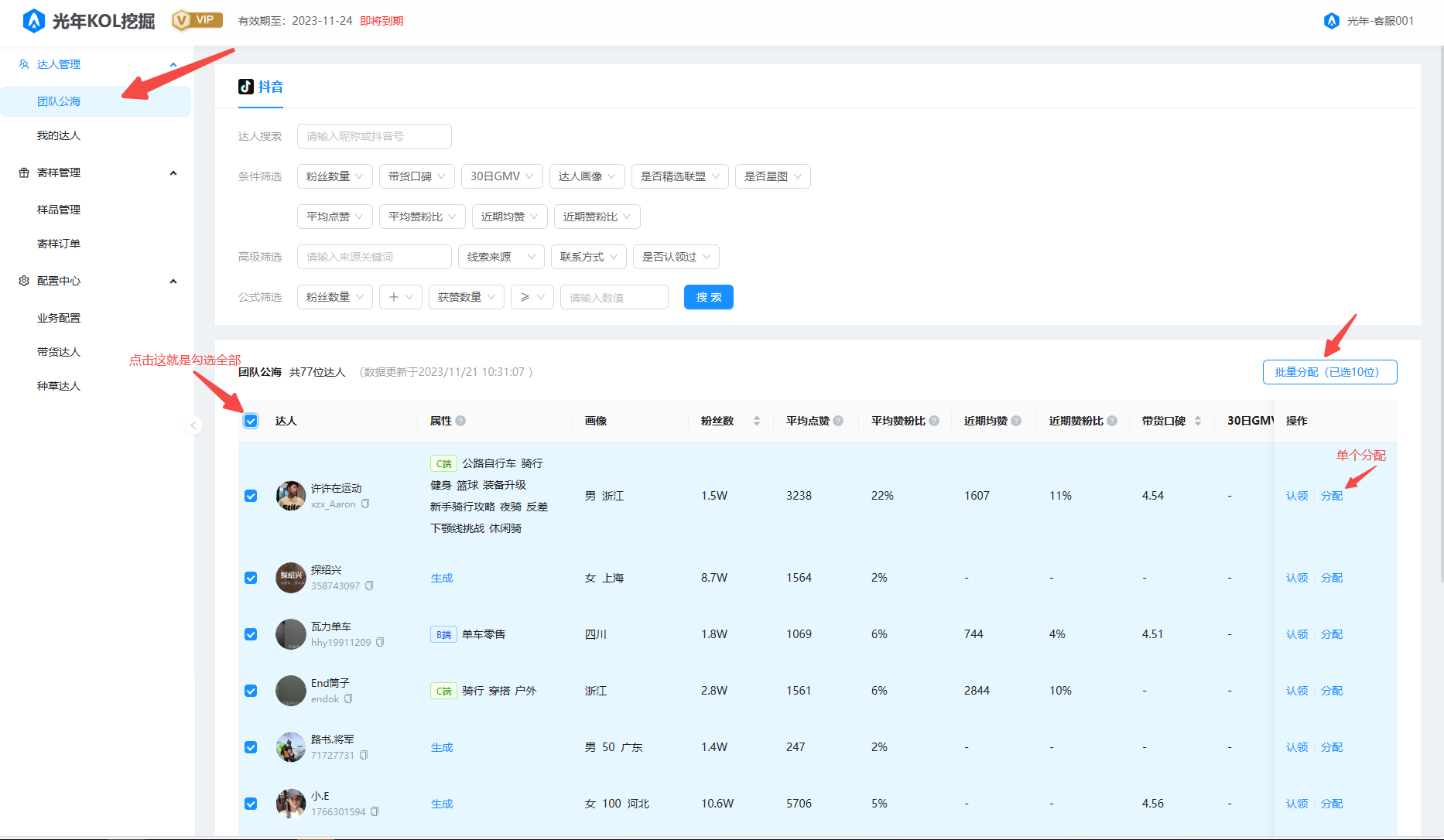The height and width of the screenshot is (840, 1444).
Task: Switch to the 抖音 tab
Action: pyautogui.click(x=261, y=87)
